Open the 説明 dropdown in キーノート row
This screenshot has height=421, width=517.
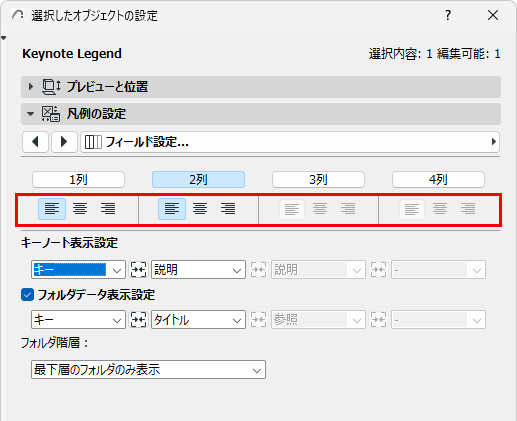click(198, 270)
